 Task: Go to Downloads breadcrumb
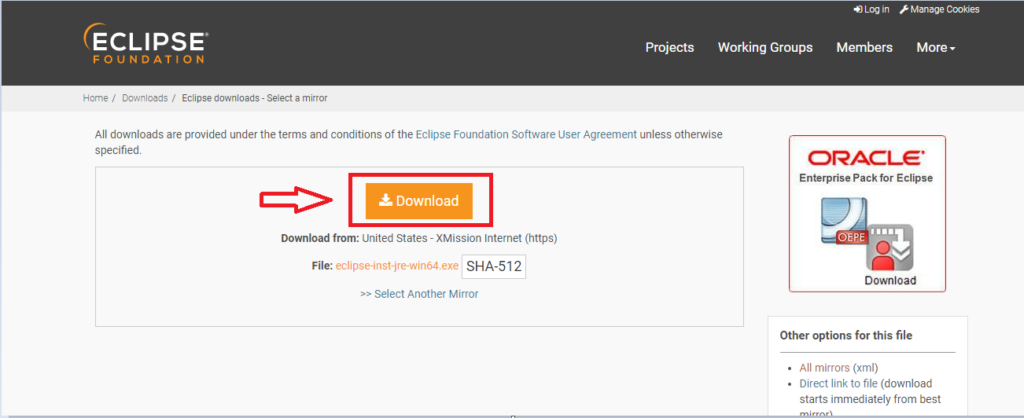(145, 98)
